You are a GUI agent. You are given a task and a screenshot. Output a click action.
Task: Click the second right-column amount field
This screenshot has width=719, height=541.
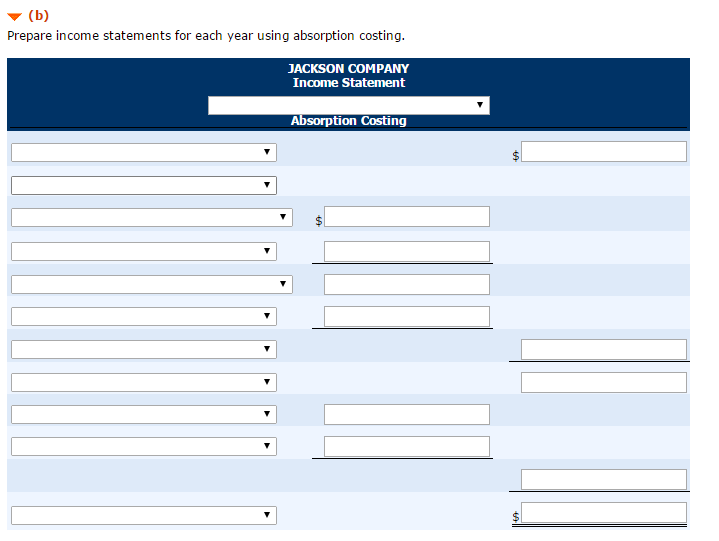[x=603, y=349]
